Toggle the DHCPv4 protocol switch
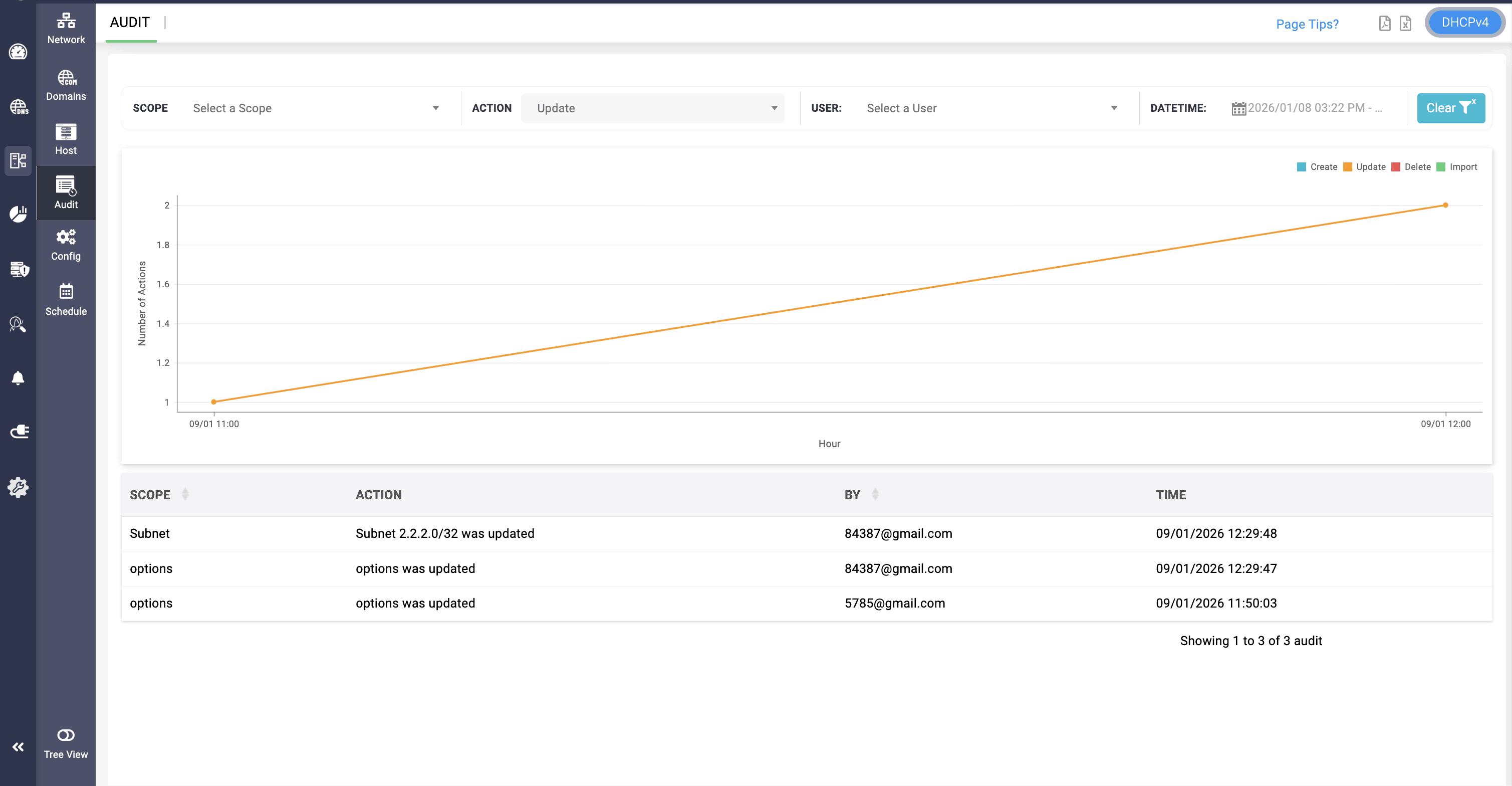 1464,23
